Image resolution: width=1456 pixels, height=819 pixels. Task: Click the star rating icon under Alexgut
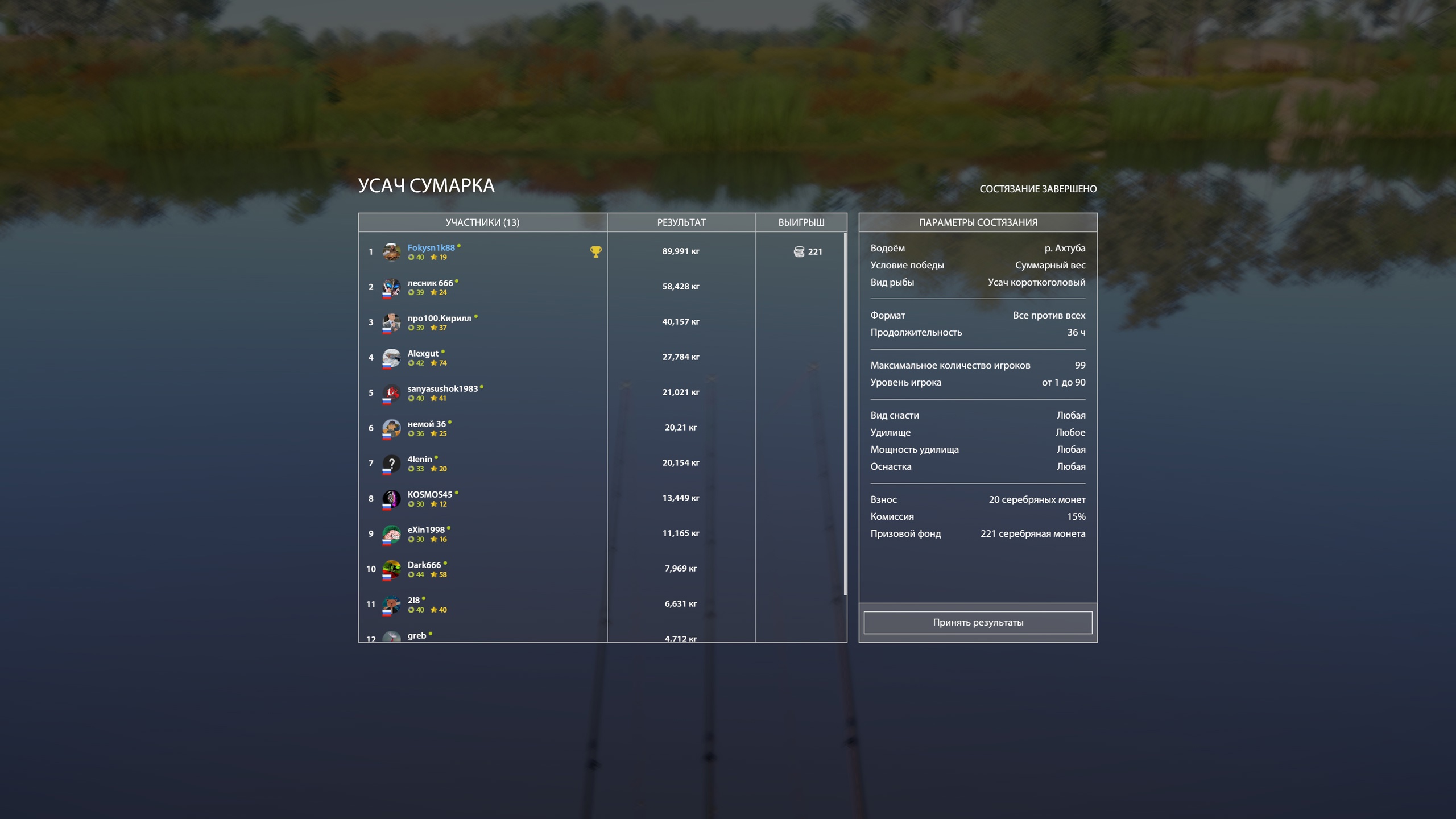pyautogui.click(x=433, y=363)
